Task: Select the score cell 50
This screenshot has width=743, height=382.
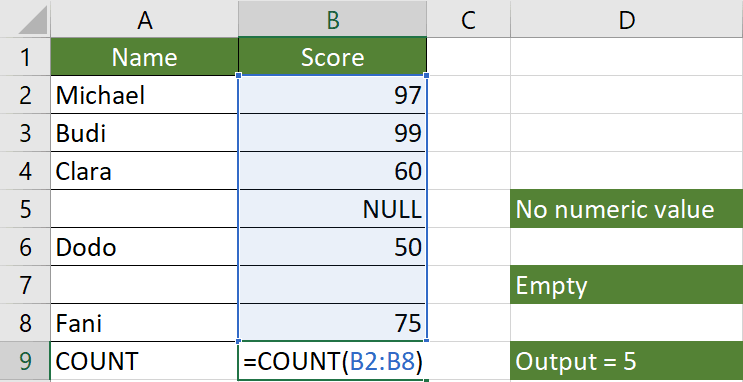Action: 332,246
